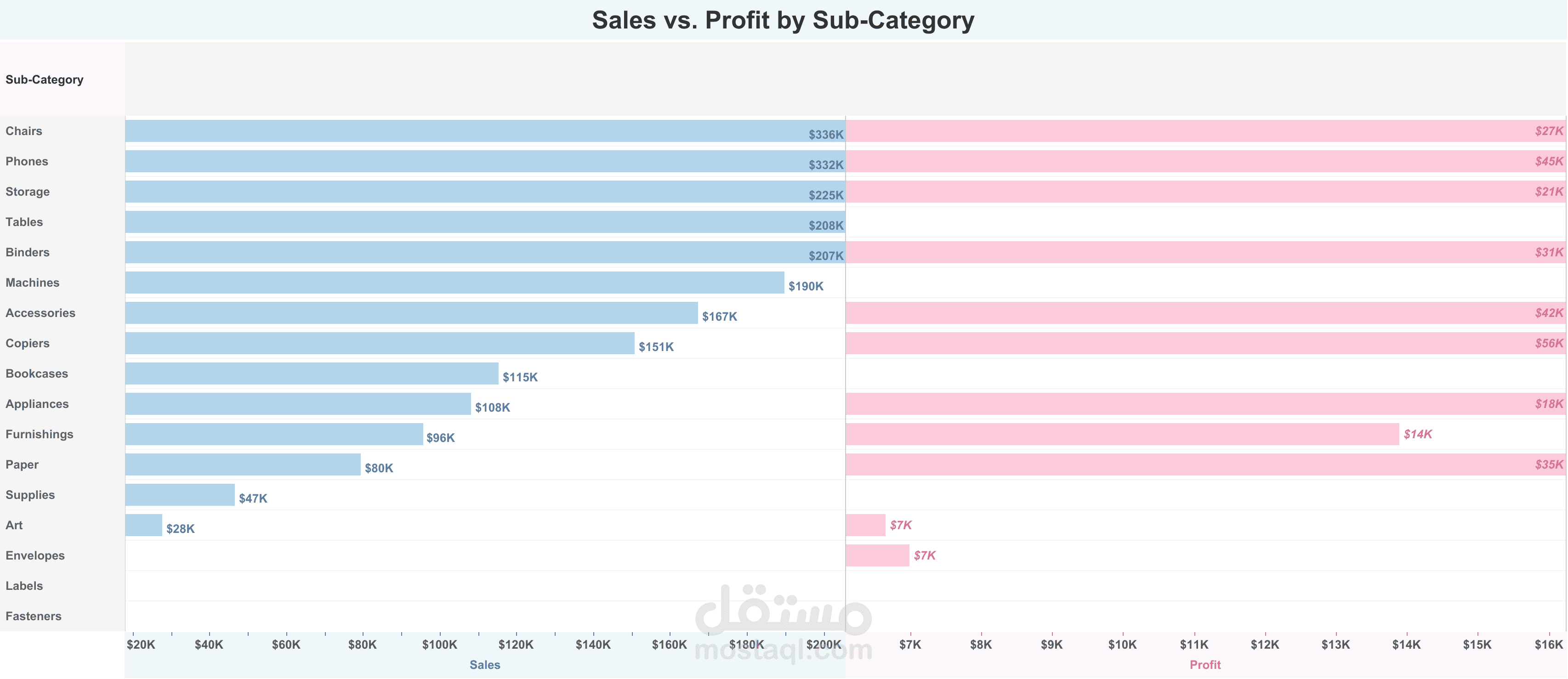The image size is (1568, 679).
Task: Select the Bookcases sales bar labeled $115K
Action: [312, 373]
